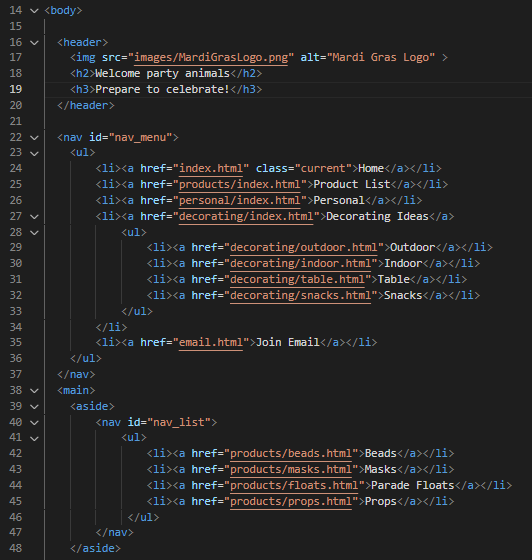Click the 'Table' link text on line 31
This screenshot has width=532, height=560.
[393, 279]
